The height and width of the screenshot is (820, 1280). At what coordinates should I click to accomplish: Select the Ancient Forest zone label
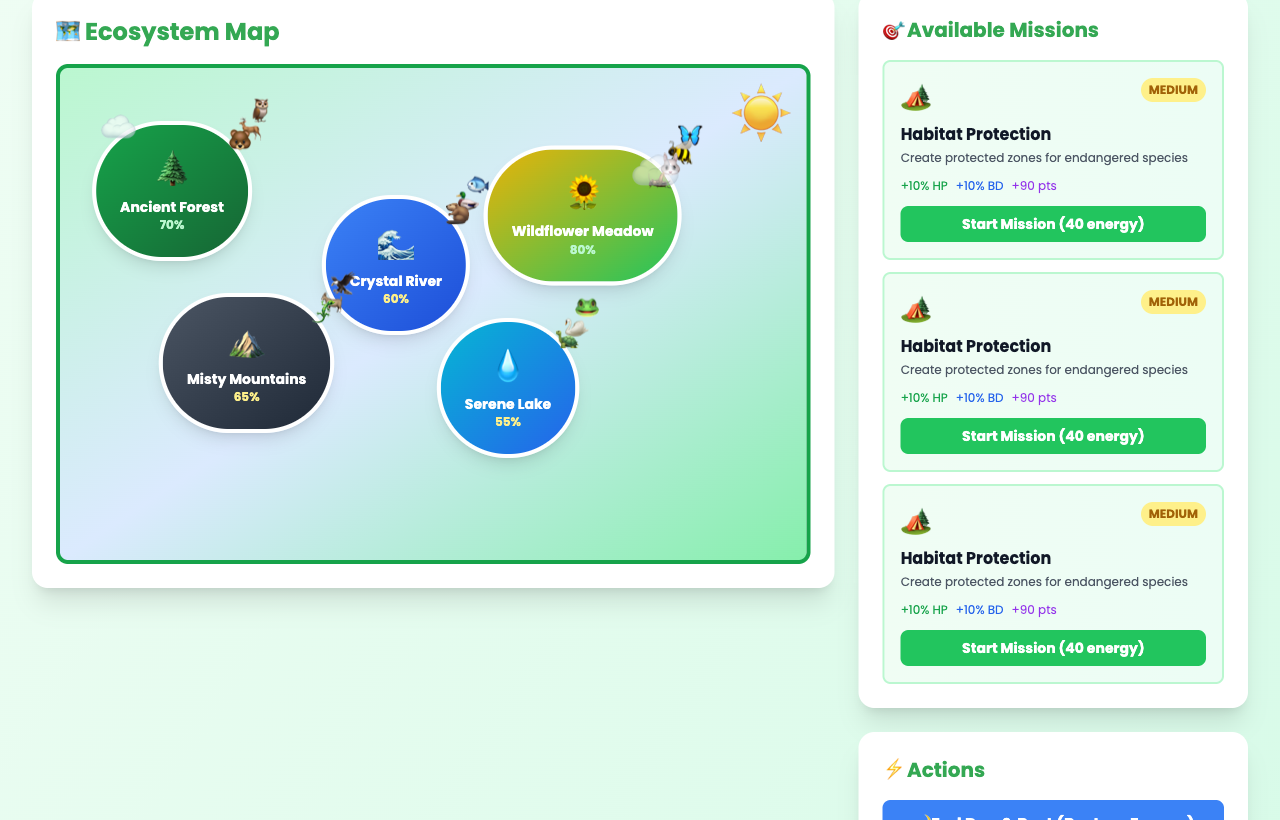click(172, 207)
